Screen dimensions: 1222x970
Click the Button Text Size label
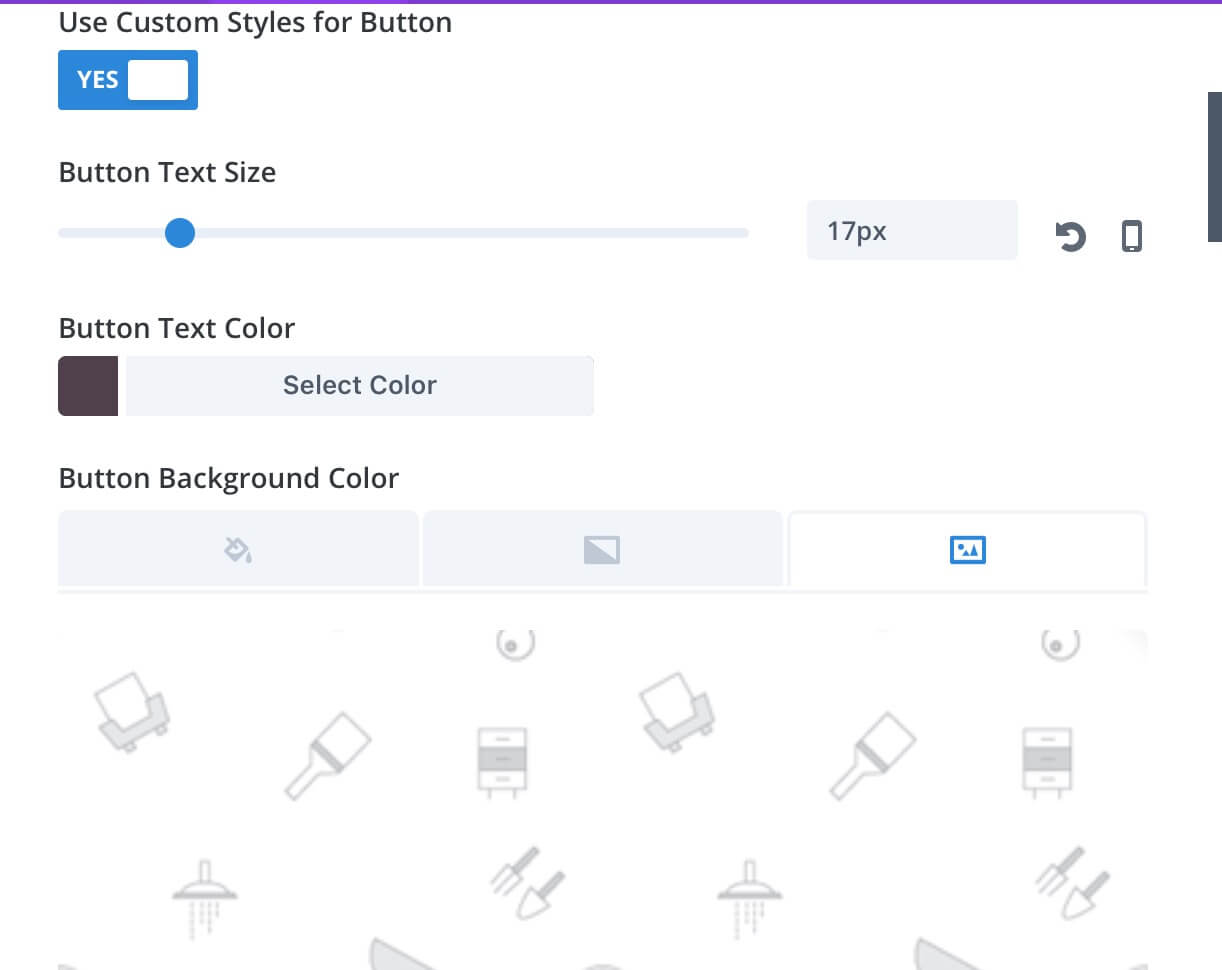[167, 172]
